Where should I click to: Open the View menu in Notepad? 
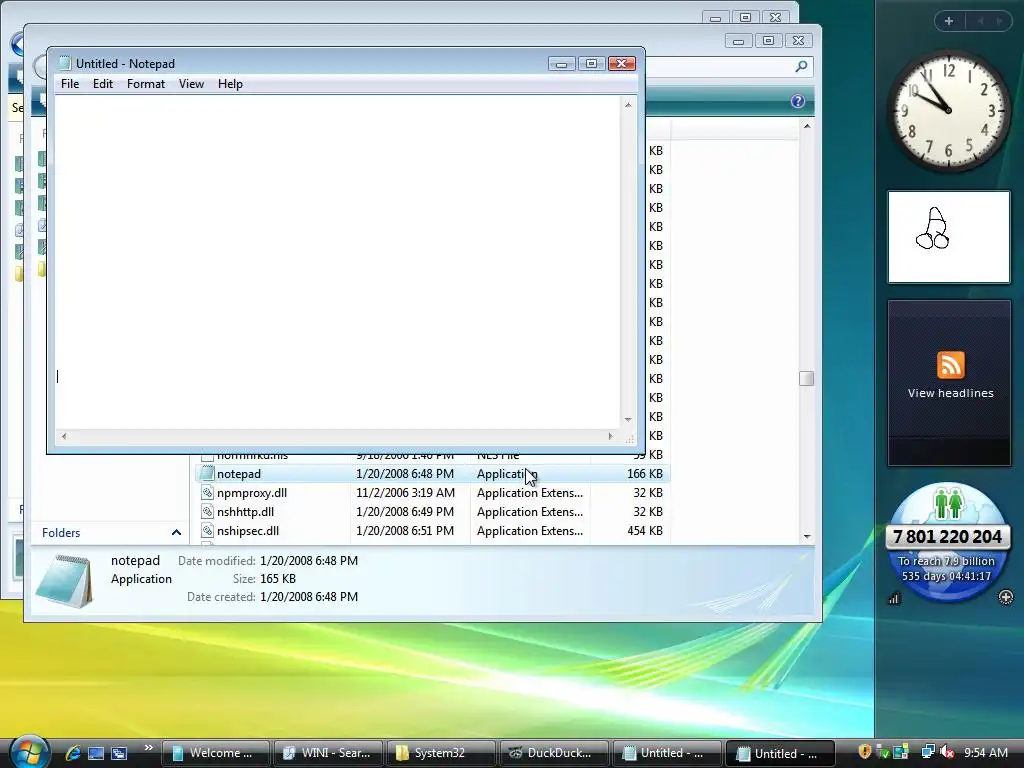point(191,84)
